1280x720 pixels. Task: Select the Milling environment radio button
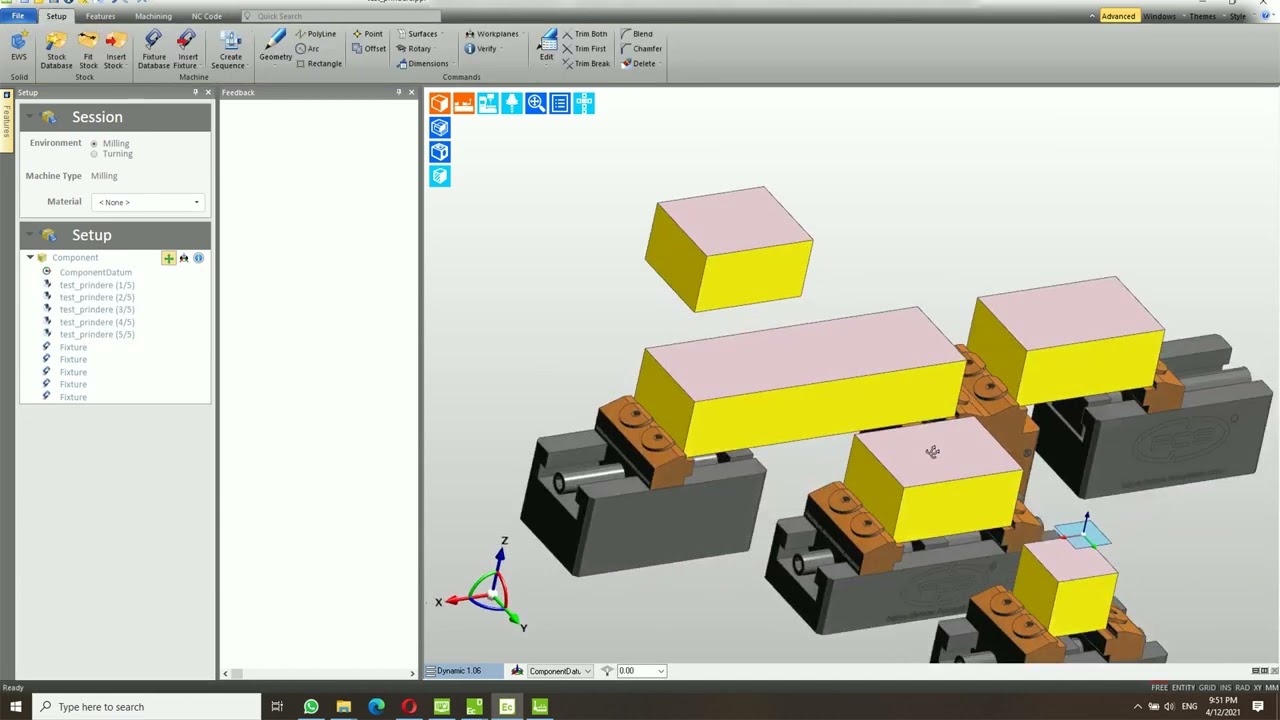coord(94,144)
